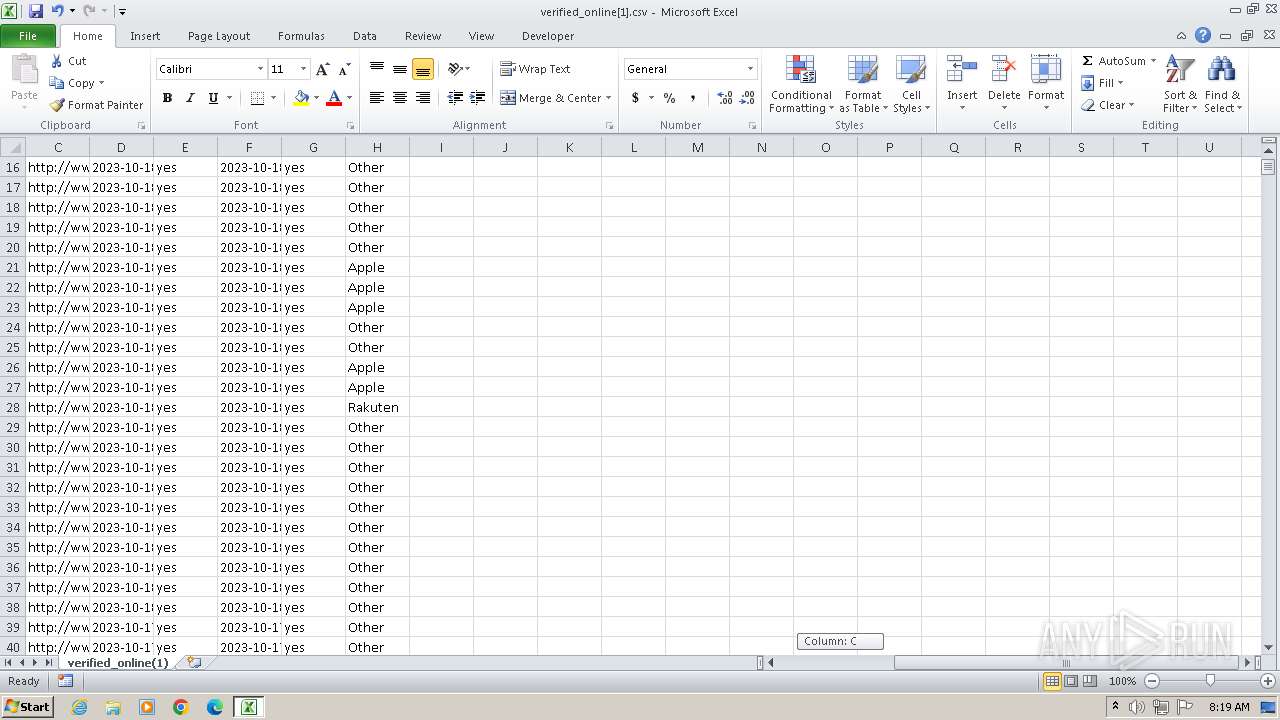1280x720 pixels.
Task: Click the Orientation text angle icon
Action: pos(456,69)
